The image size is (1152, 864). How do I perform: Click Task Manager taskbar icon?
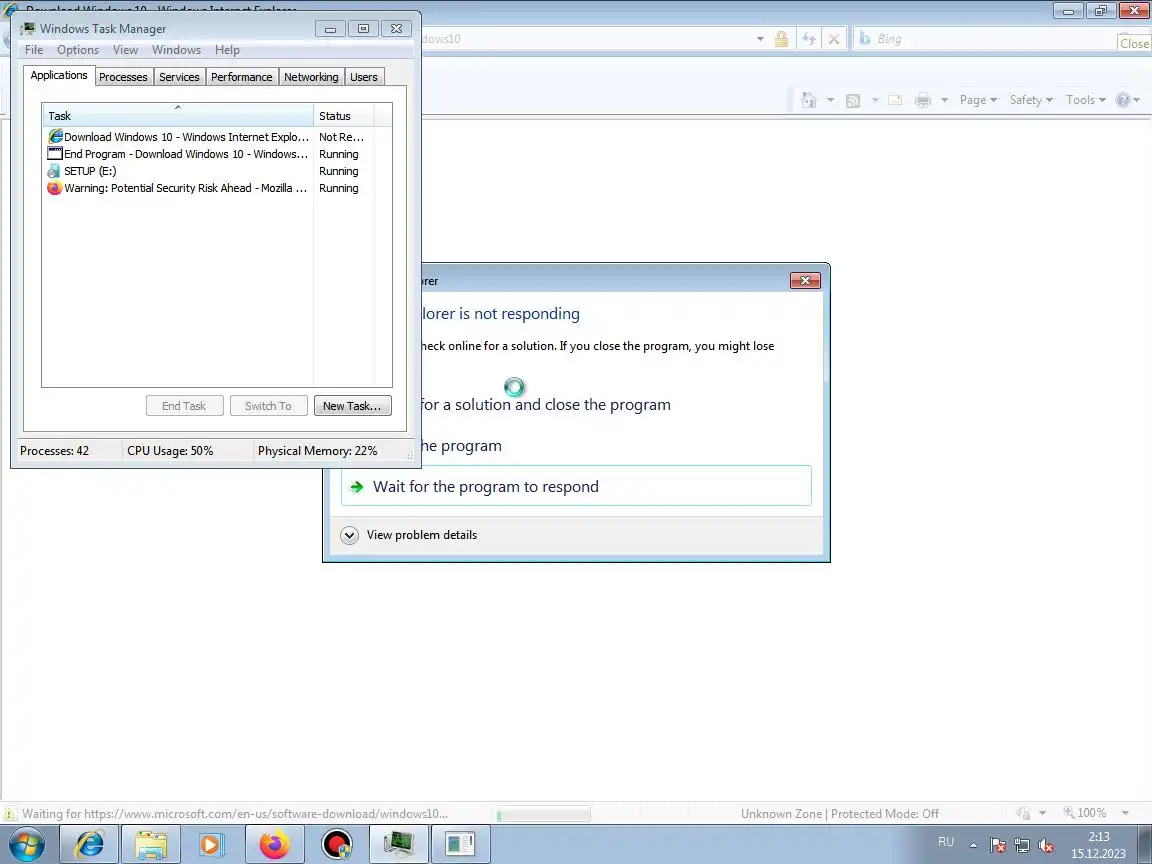tap(398, 844)
